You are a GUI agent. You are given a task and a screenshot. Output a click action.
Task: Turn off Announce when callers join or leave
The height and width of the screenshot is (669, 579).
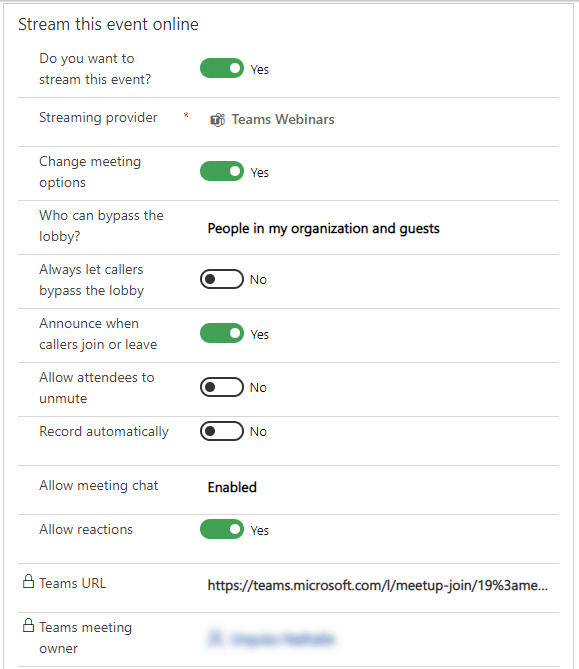(x=222, y=333)
